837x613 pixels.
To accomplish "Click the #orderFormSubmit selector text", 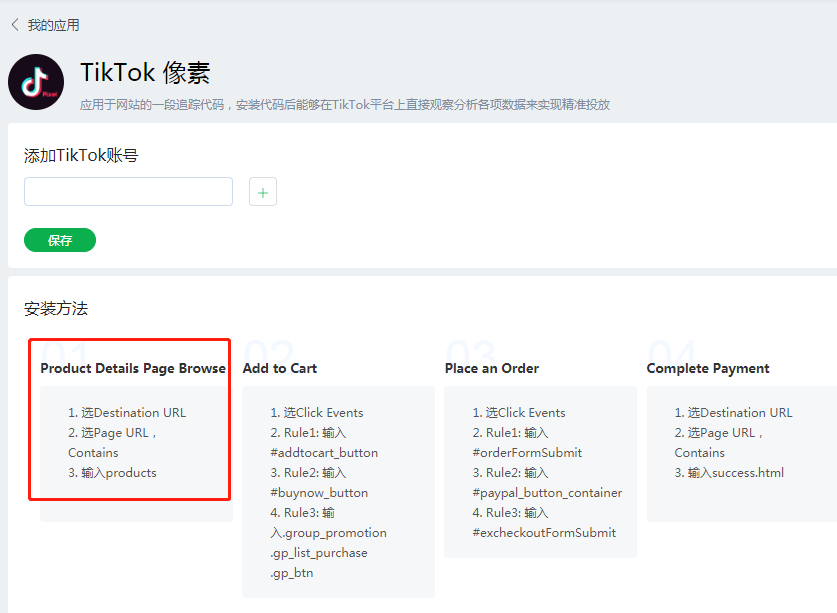I will point(527,453).
